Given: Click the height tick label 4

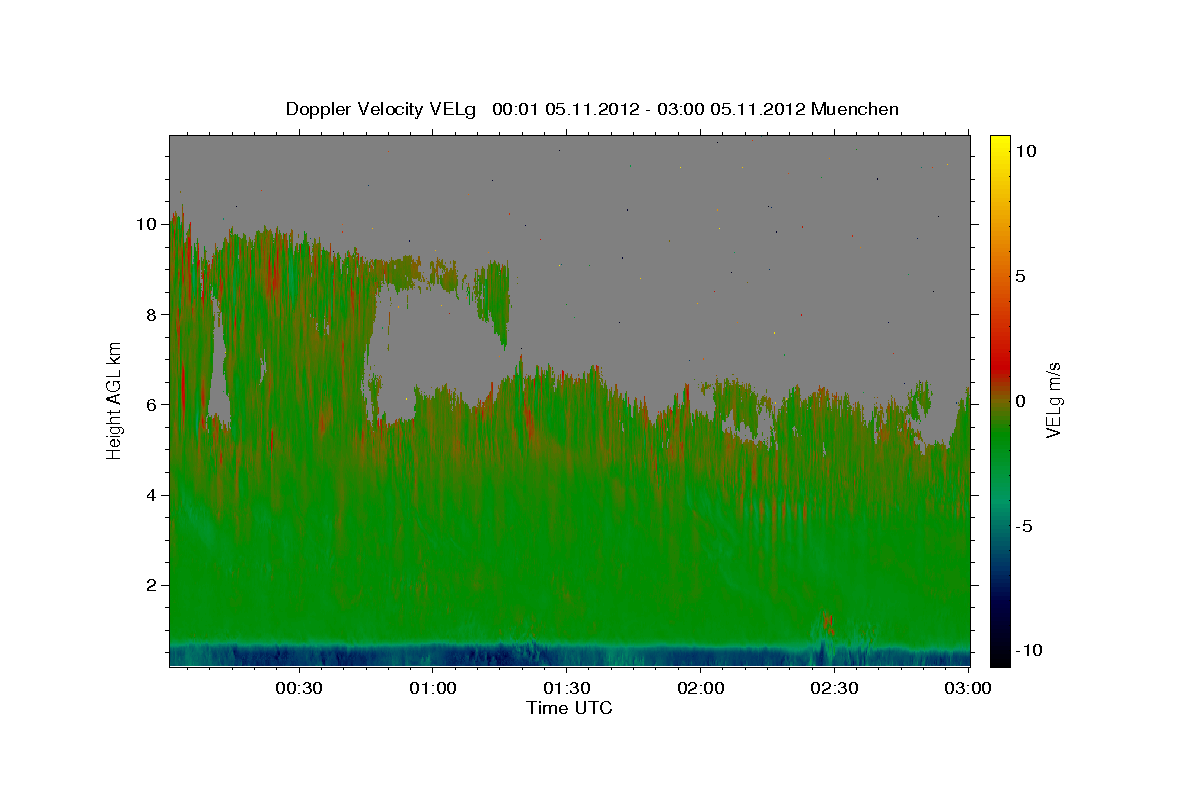Looking at the screenshot, I should point(151,494).
